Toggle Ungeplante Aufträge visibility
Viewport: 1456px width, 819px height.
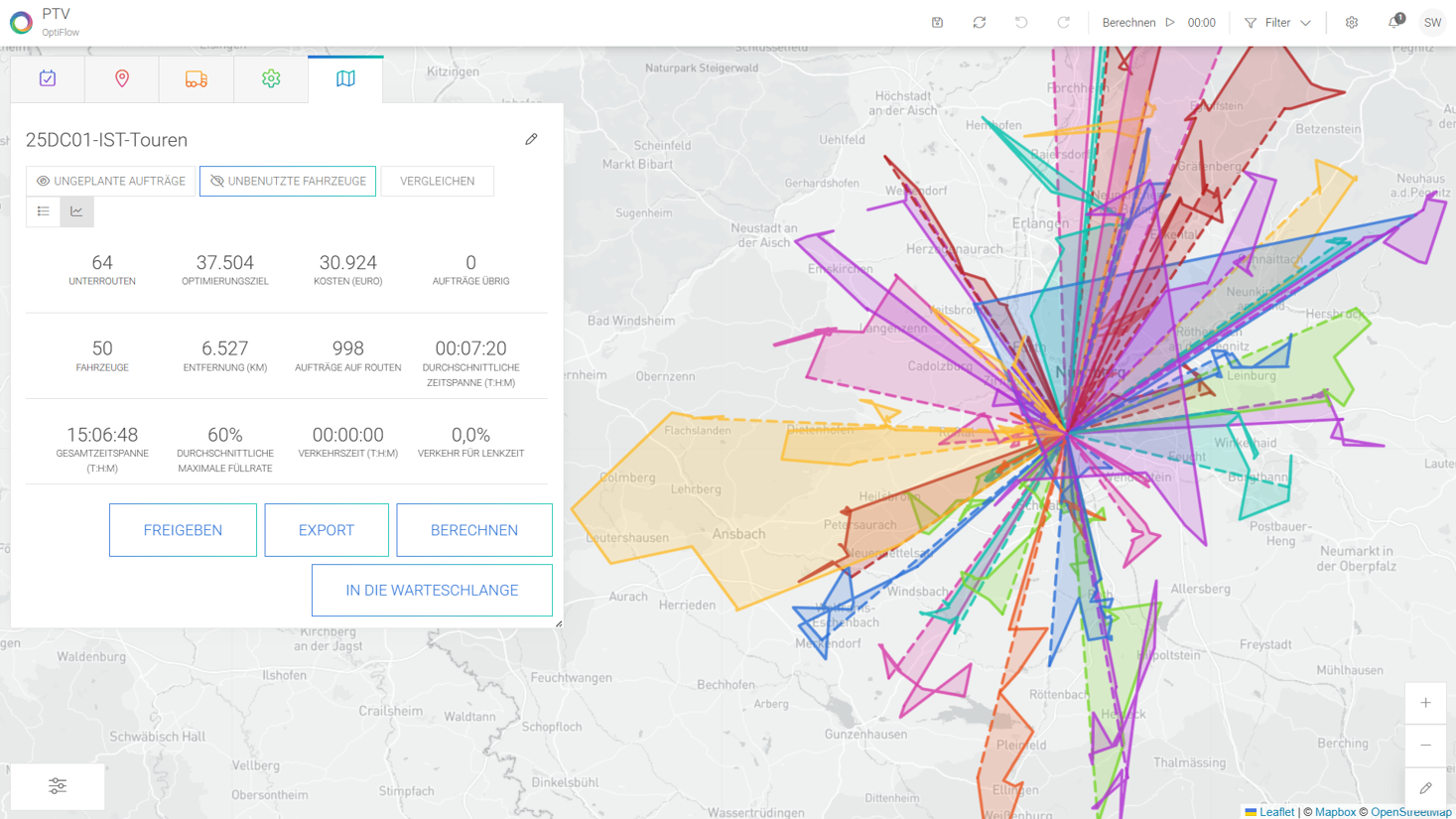coord(111,182)
